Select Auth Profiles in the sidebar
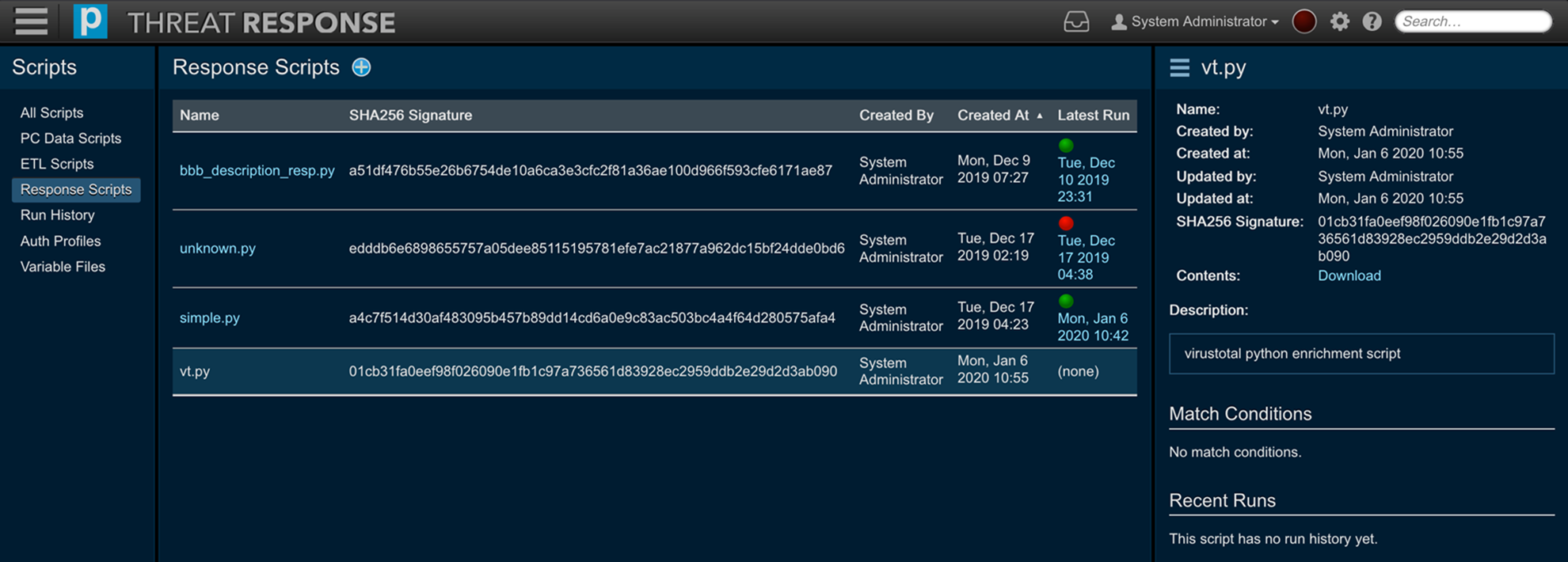Image resolution: width=1568 pixels, height=562 pixels. click(60, 241)
